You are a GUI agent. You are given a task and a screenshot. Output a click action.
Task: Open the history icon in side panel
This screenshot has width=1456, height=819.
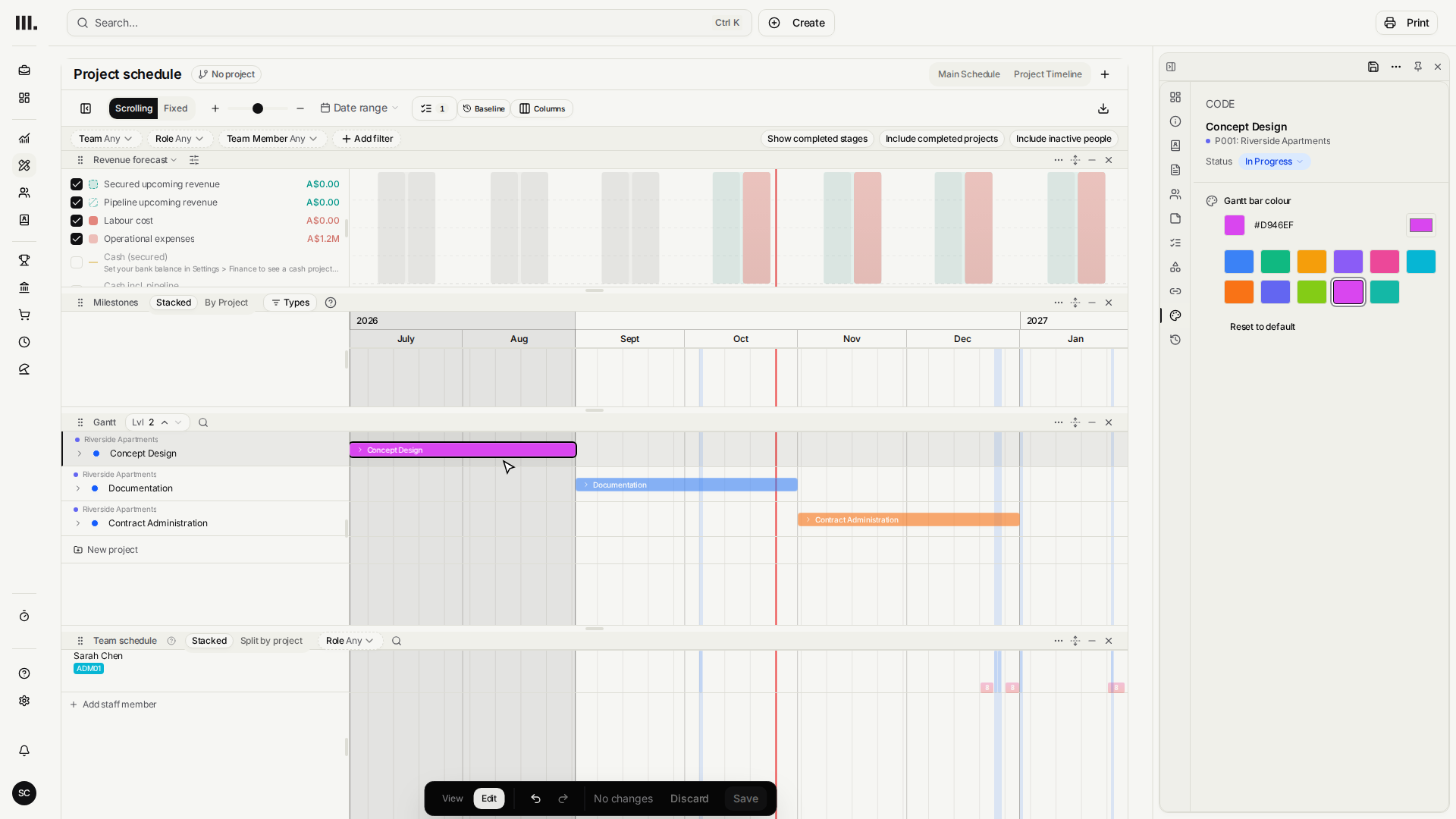pos(1175,340)
